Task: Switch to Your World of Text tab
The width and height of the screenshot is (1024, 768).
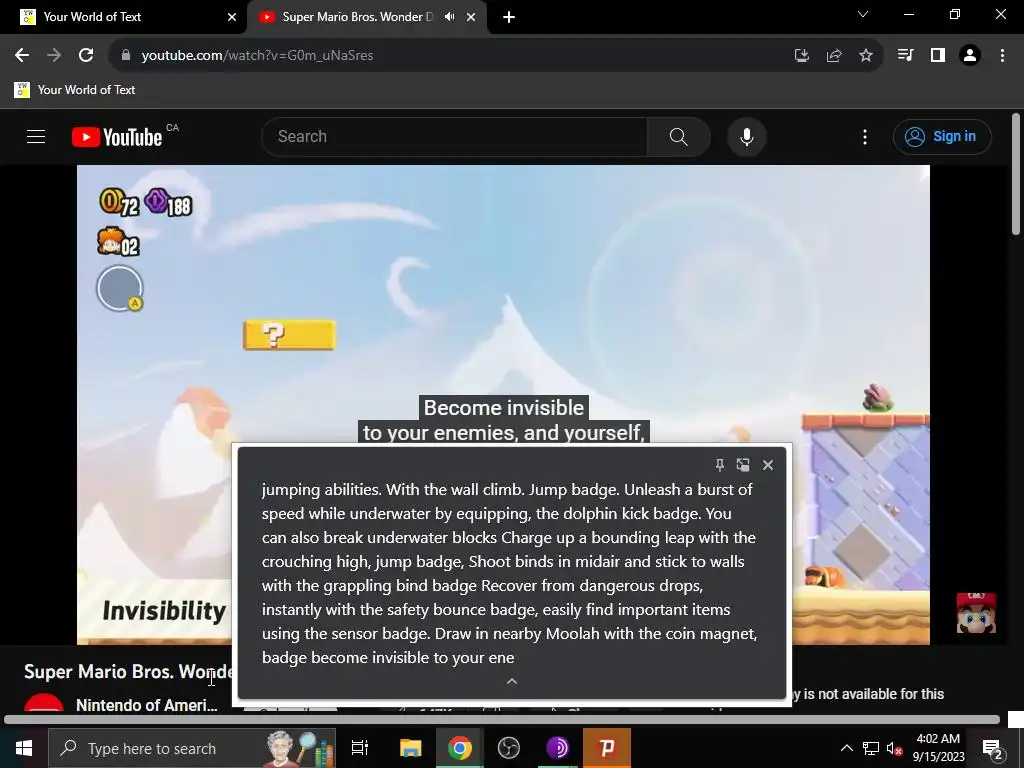Action: (122, 17)
